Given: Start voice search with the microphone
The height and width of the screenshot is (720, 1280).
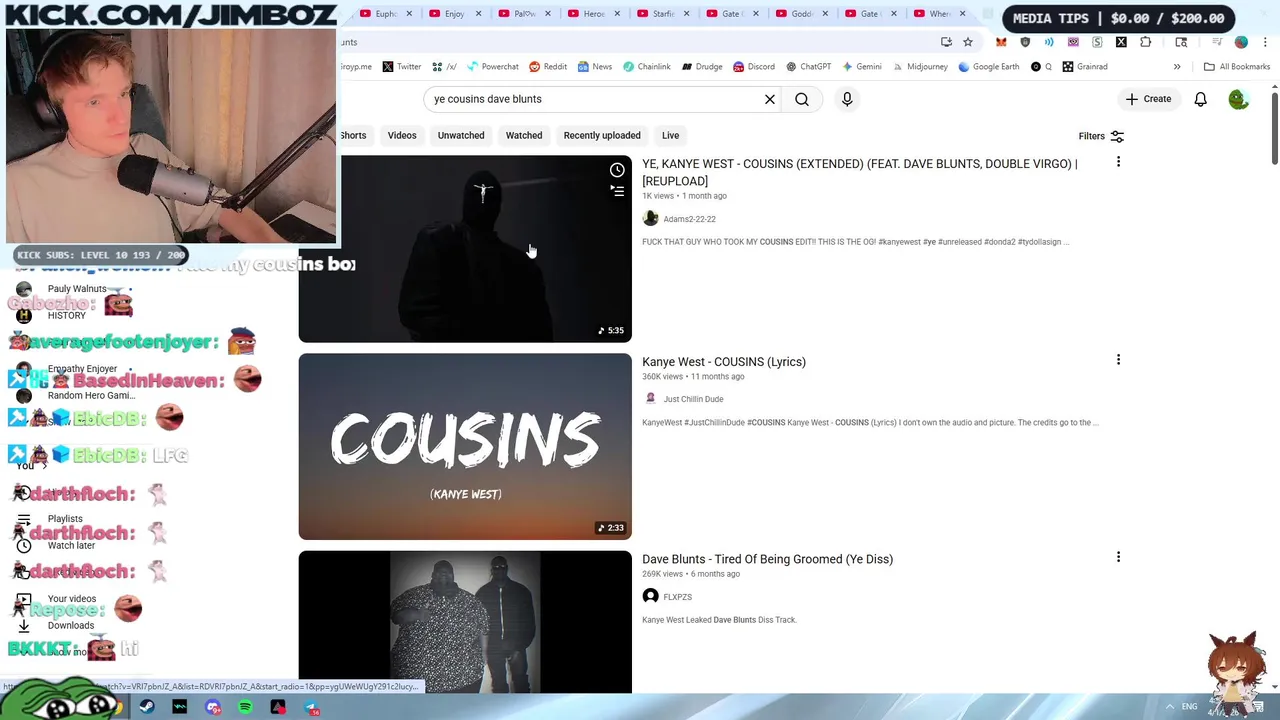Looking at the screenshot, I should (x=847, y=99).
